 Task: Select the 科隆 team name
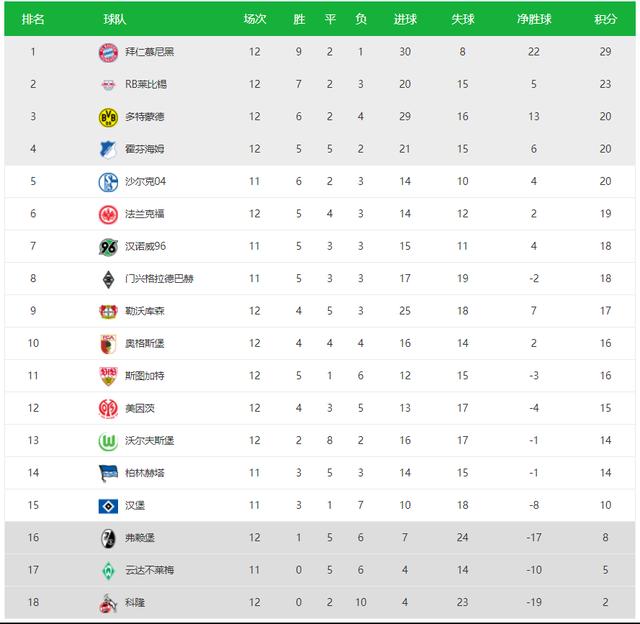(x=134, y=603)
